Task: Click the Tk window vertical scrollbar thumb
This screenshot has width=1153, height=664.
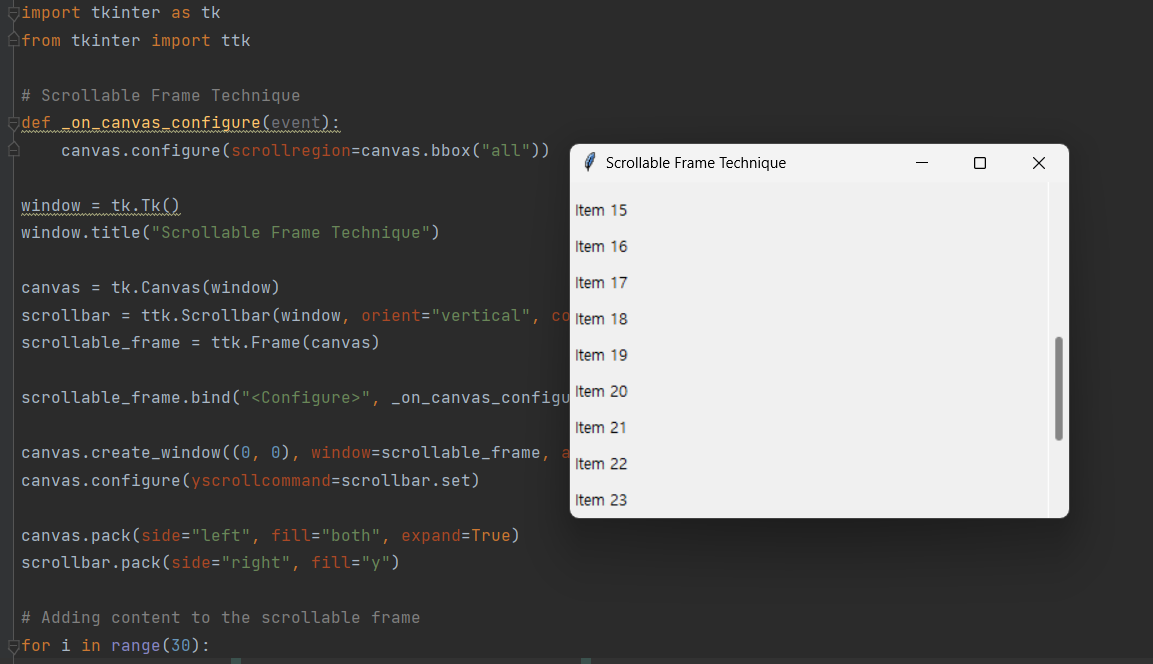Action: click(1058, 388)
